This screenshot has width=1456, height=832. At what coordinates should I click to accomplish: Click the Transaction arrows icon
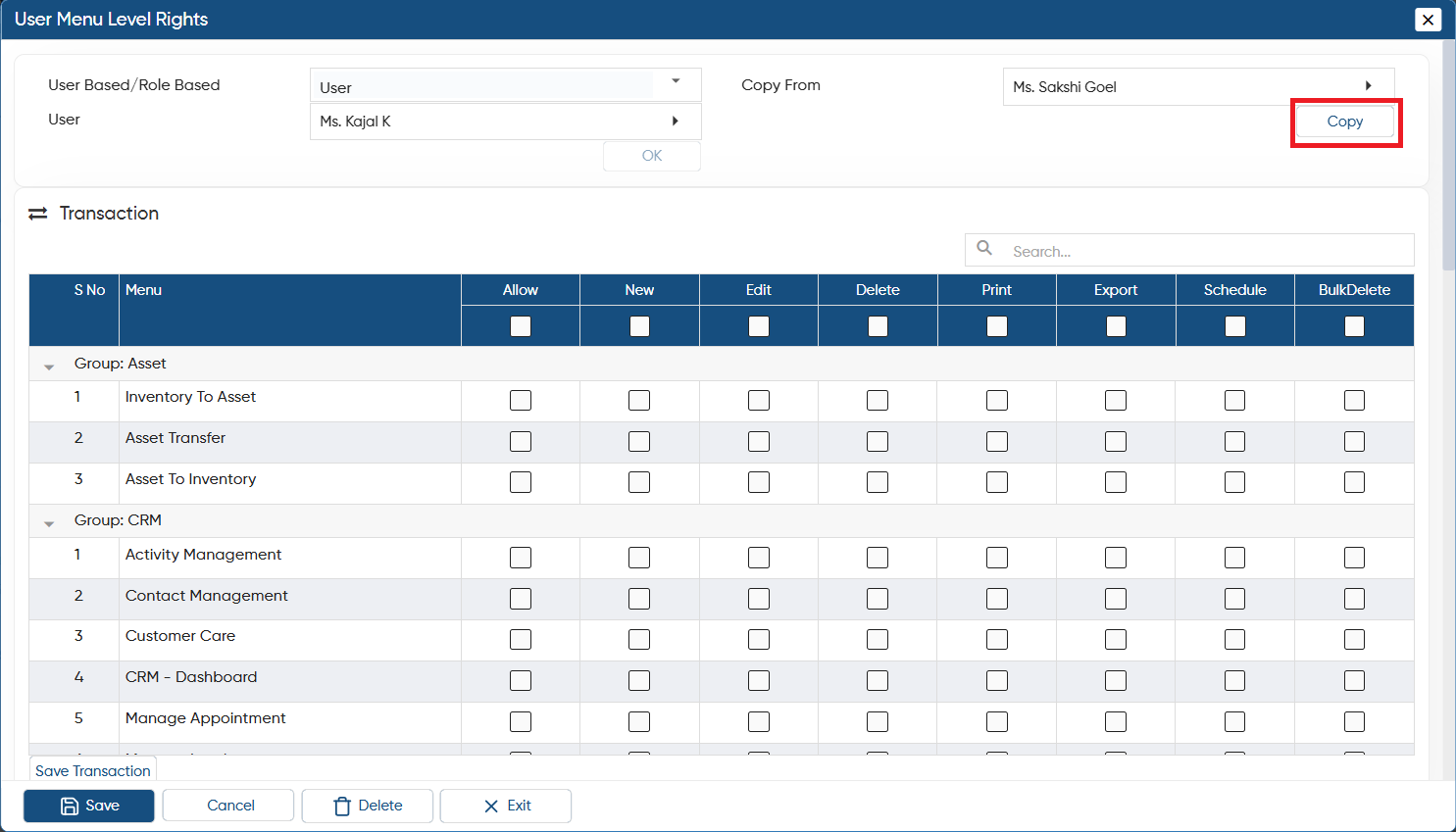point(38,214)
